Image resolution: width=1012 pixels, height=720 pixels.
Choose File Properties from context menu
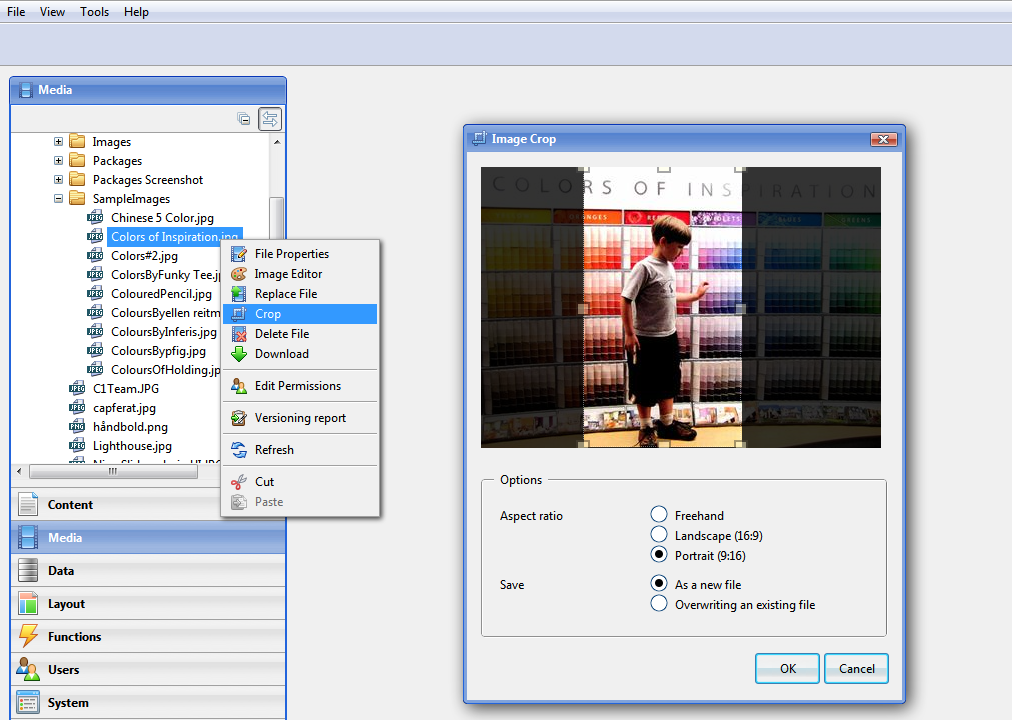click(291, 254)
